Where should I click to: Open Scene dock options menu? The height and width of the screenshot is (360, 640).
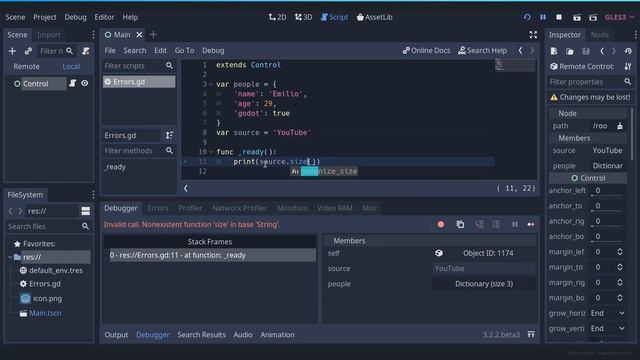pos(93,35)
